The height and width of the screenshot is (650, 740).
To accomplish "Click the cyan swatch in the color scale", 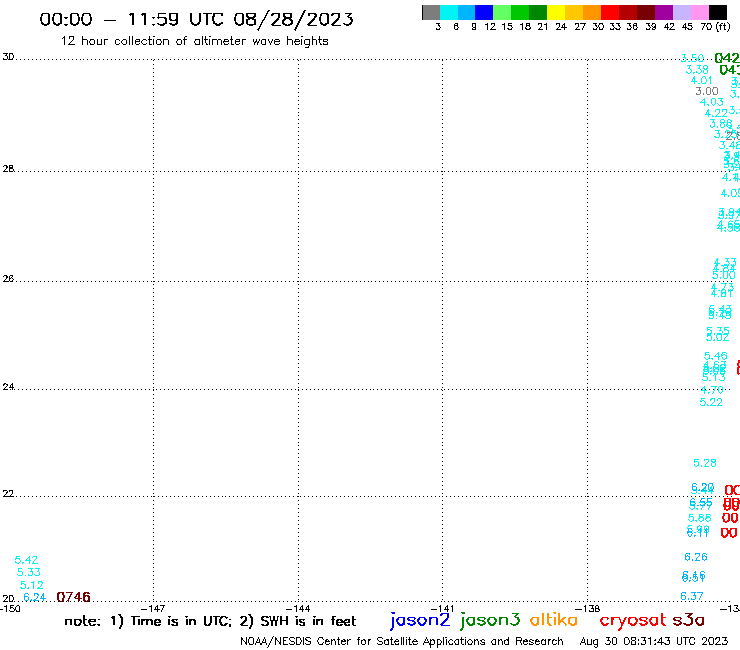I will click(x=449, y=12).
